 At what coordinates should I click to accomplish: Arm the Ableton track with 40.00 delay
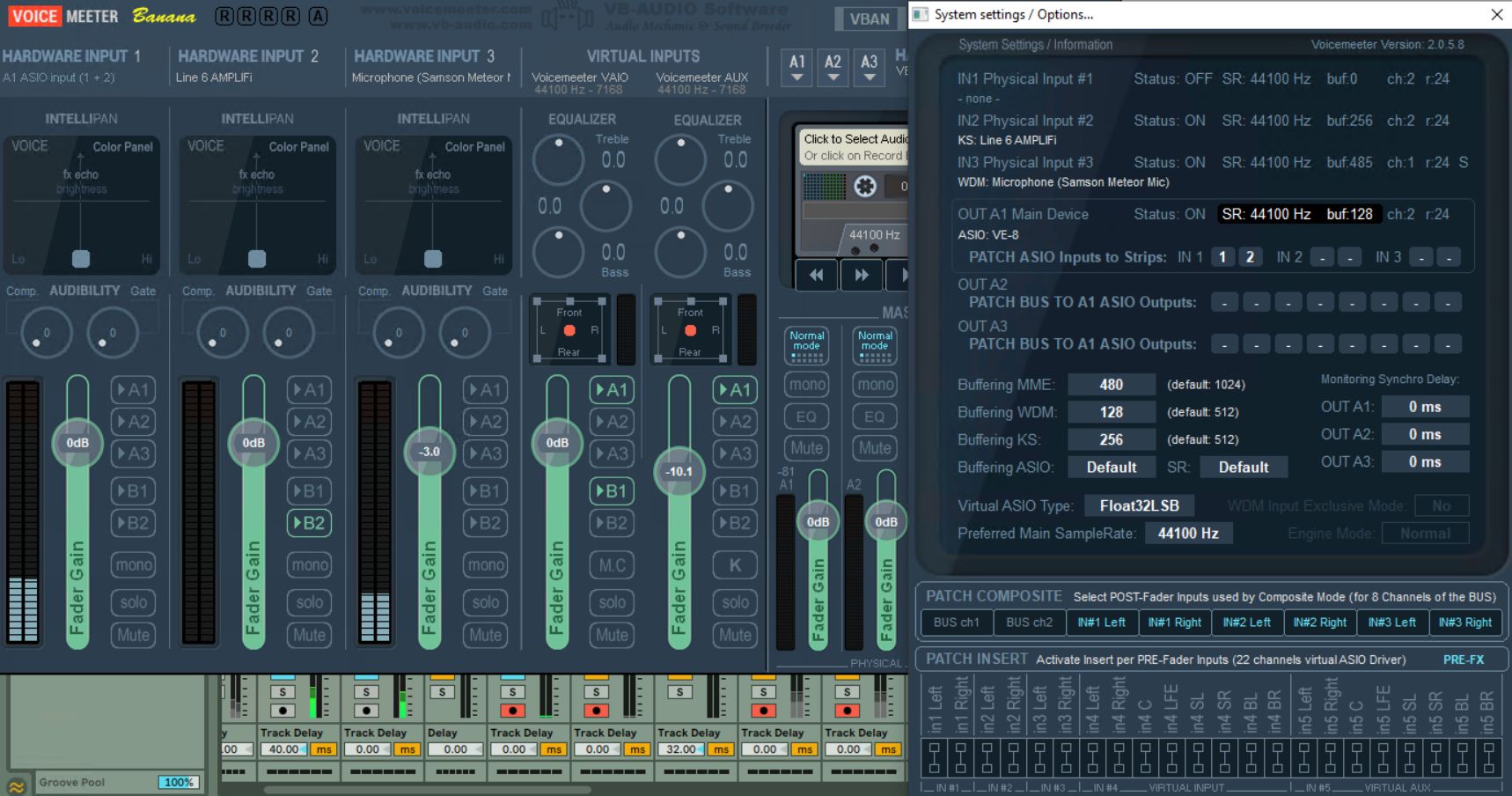click(283, 711)
